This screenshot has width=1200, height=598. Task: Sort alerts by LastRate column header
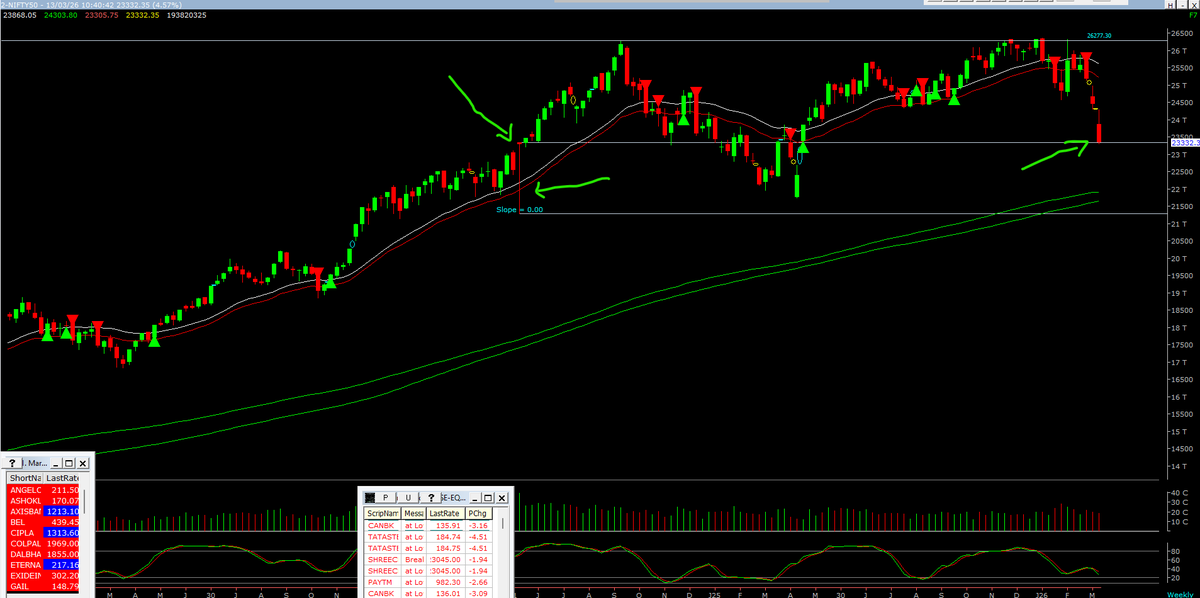446,512
